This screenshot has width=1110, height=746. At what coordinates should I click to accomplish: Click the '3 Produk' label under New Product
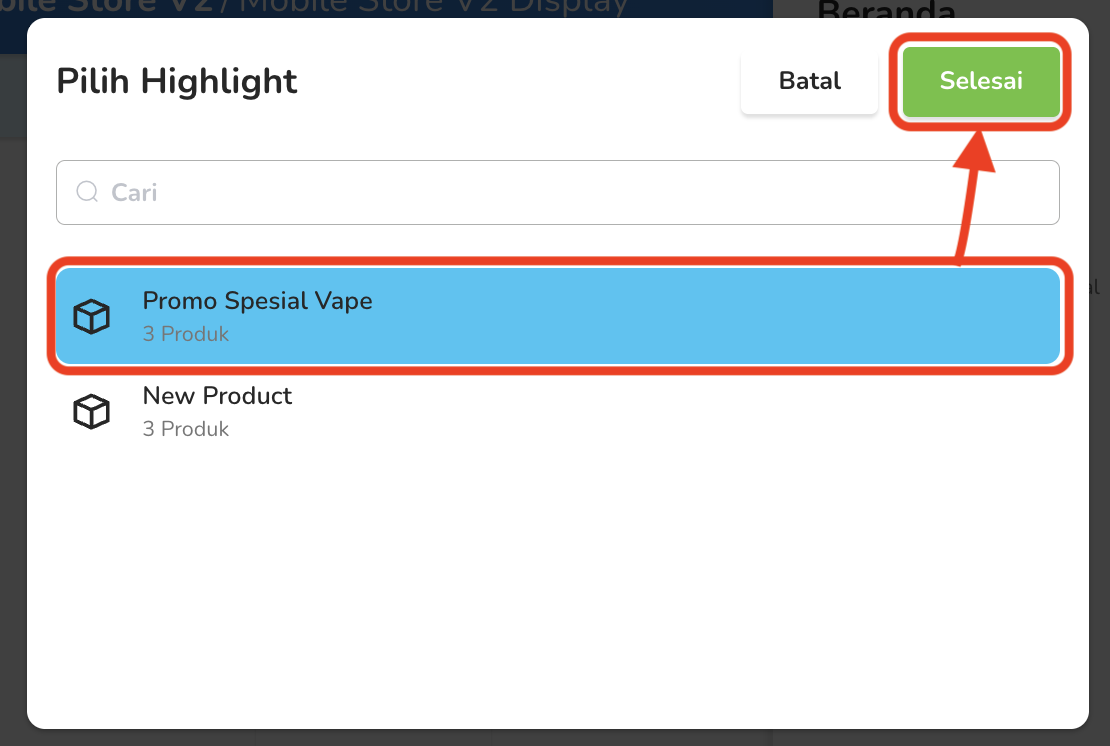(185, 429)
